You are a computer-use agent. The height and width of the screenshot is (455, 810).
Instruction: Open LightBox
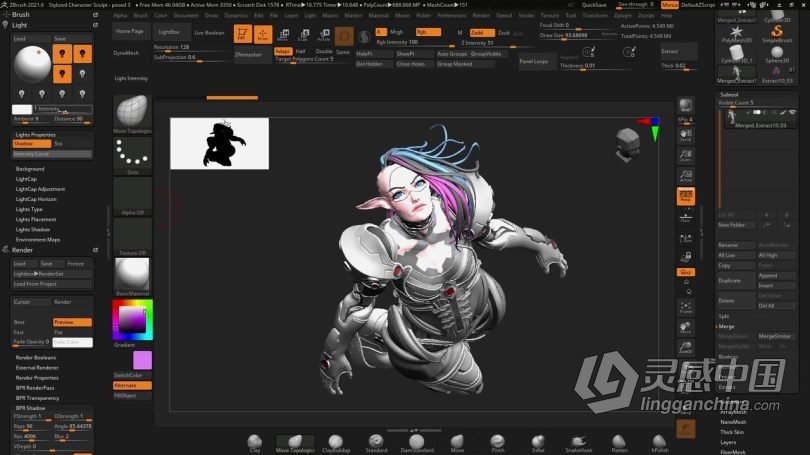[169, 32]
